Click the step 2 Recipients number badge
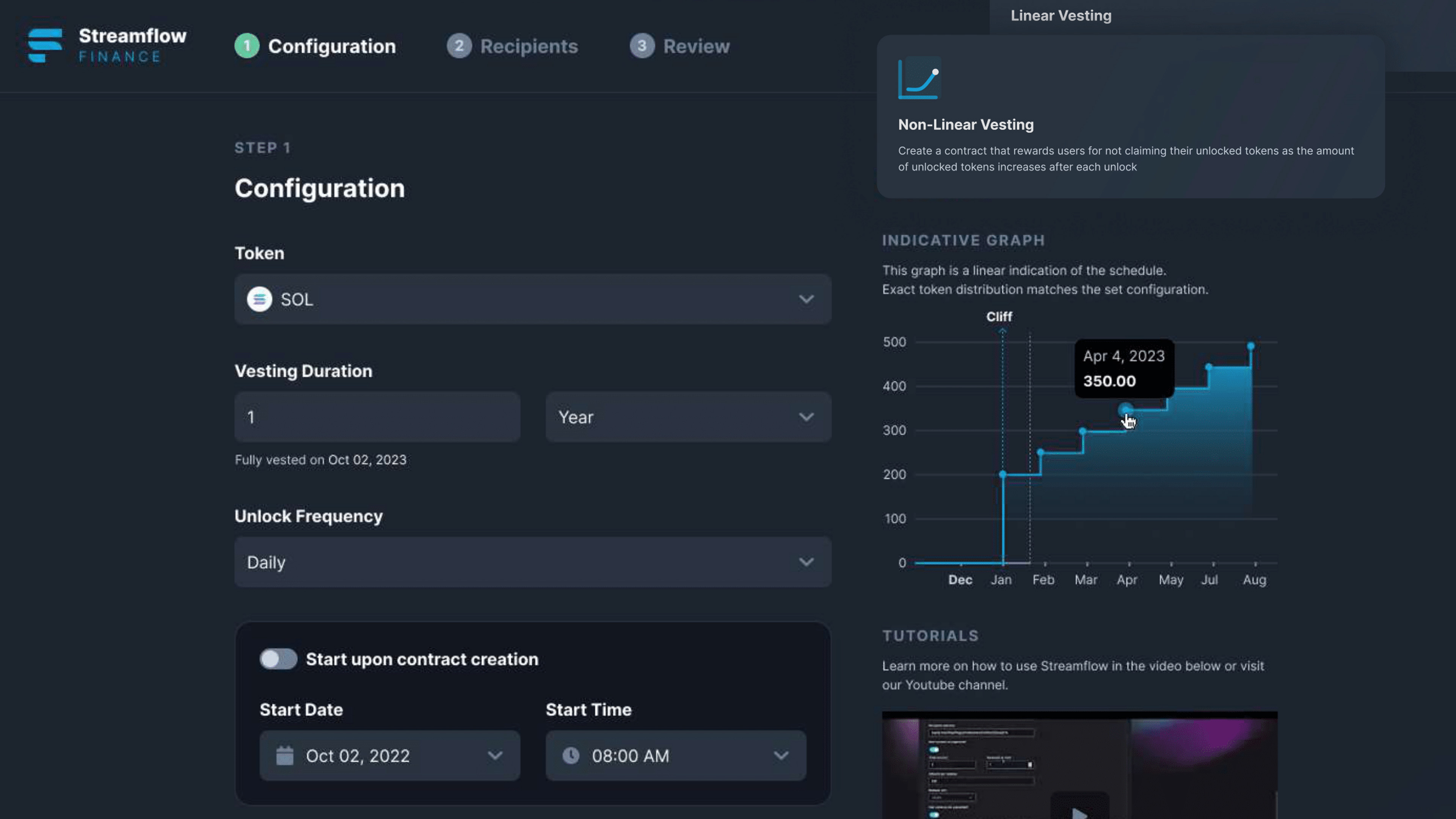 (459, 46)
